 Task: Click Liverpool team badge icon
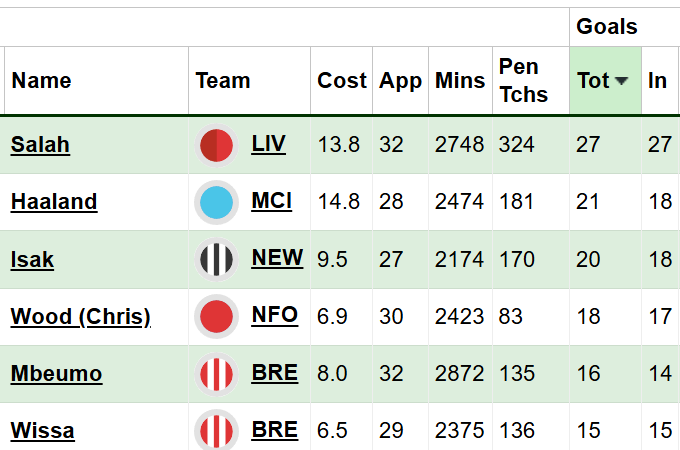click(216, 145)
